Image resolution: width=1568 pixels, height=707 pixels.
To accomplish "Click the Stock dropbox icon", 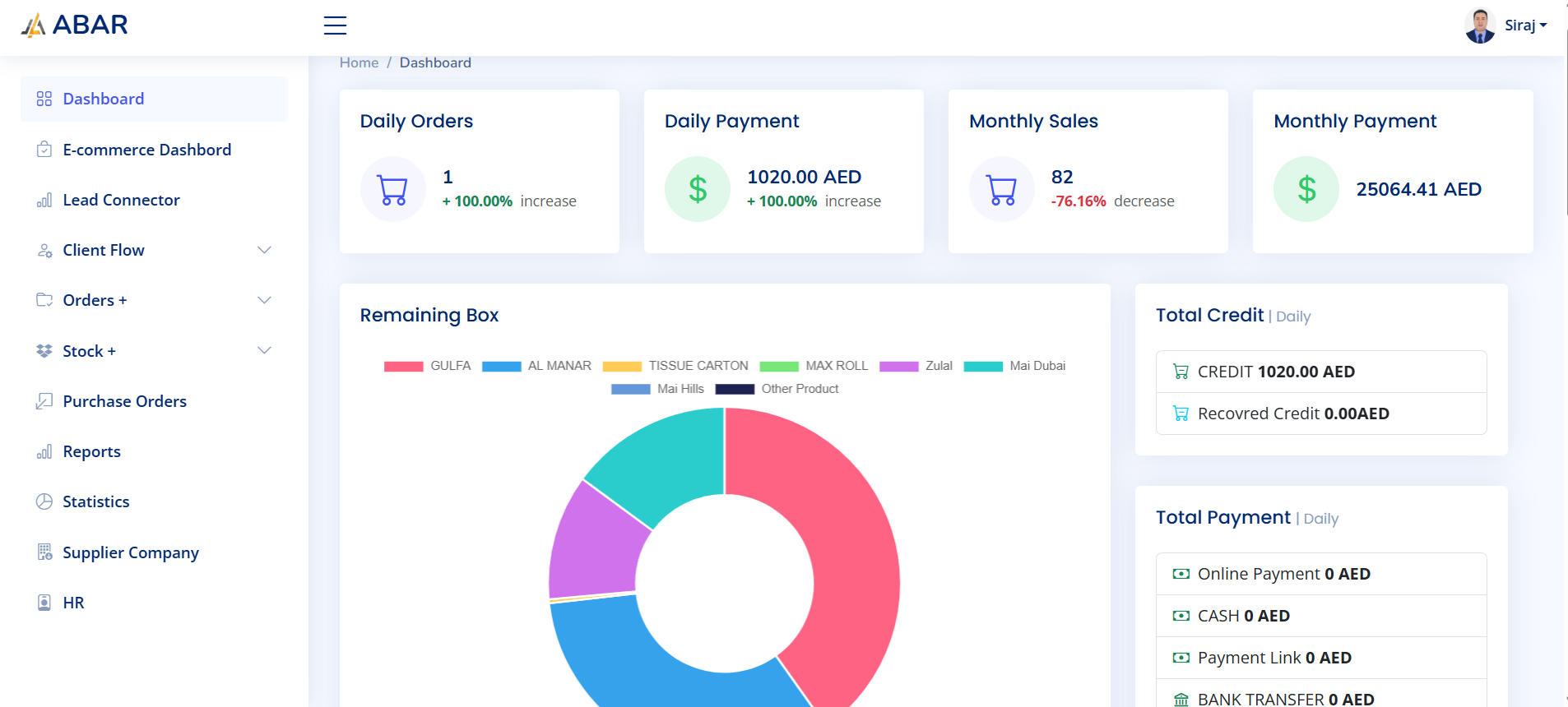I will point(44,351).
